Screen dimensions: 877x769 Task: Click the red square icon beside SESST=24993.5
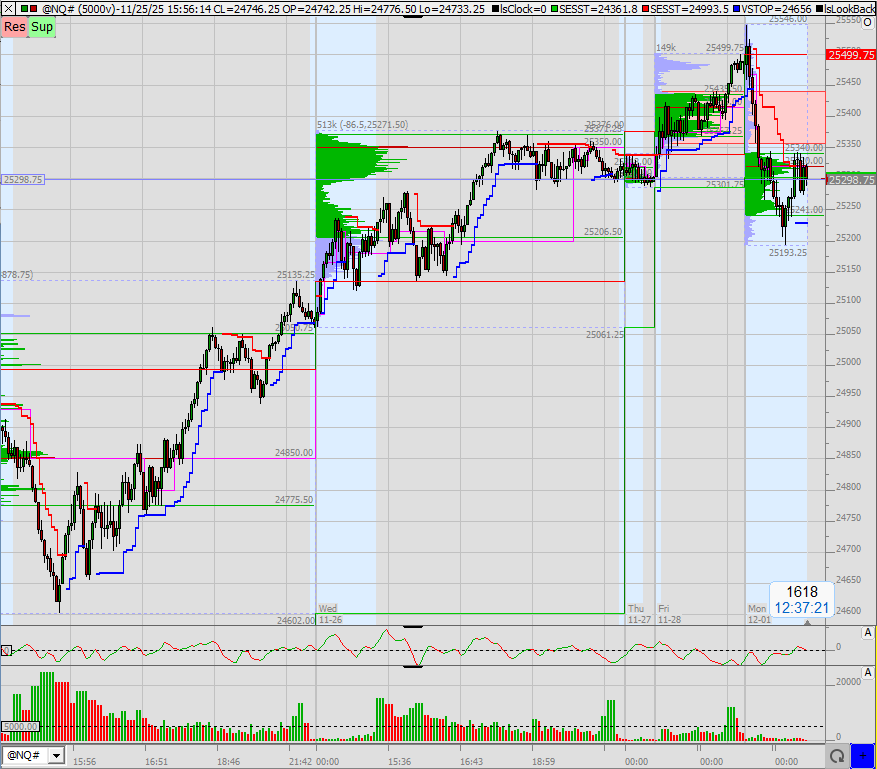coord(644,7)
